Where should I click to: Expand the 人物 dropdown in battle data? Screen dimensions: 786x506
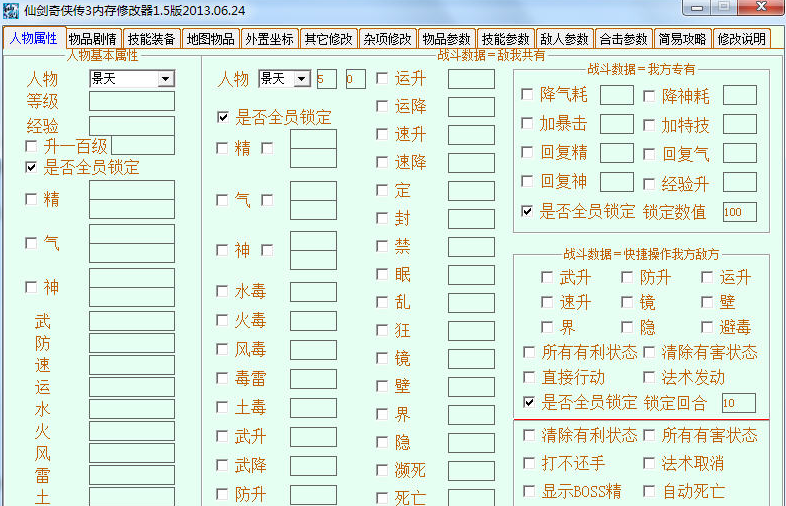[x=302, y=79]
